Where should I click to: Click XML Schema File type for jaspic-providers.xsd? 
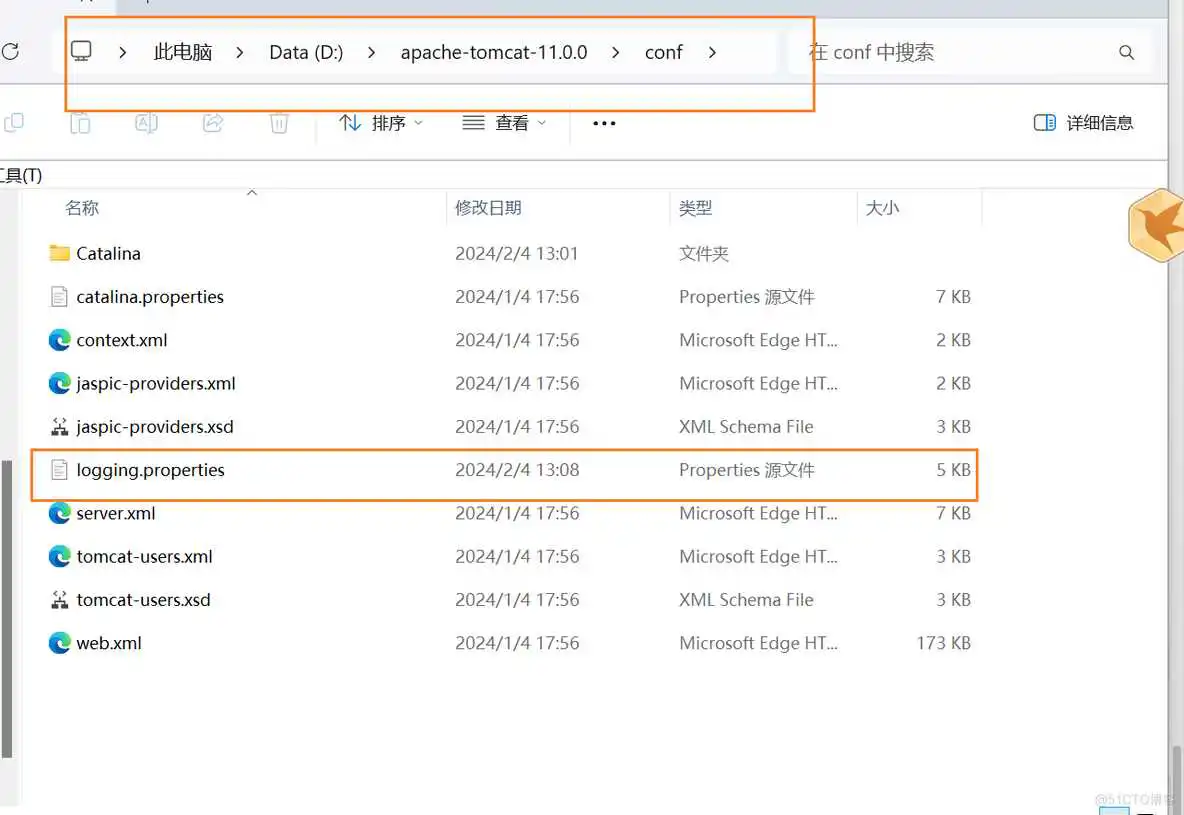click(746, 427)
